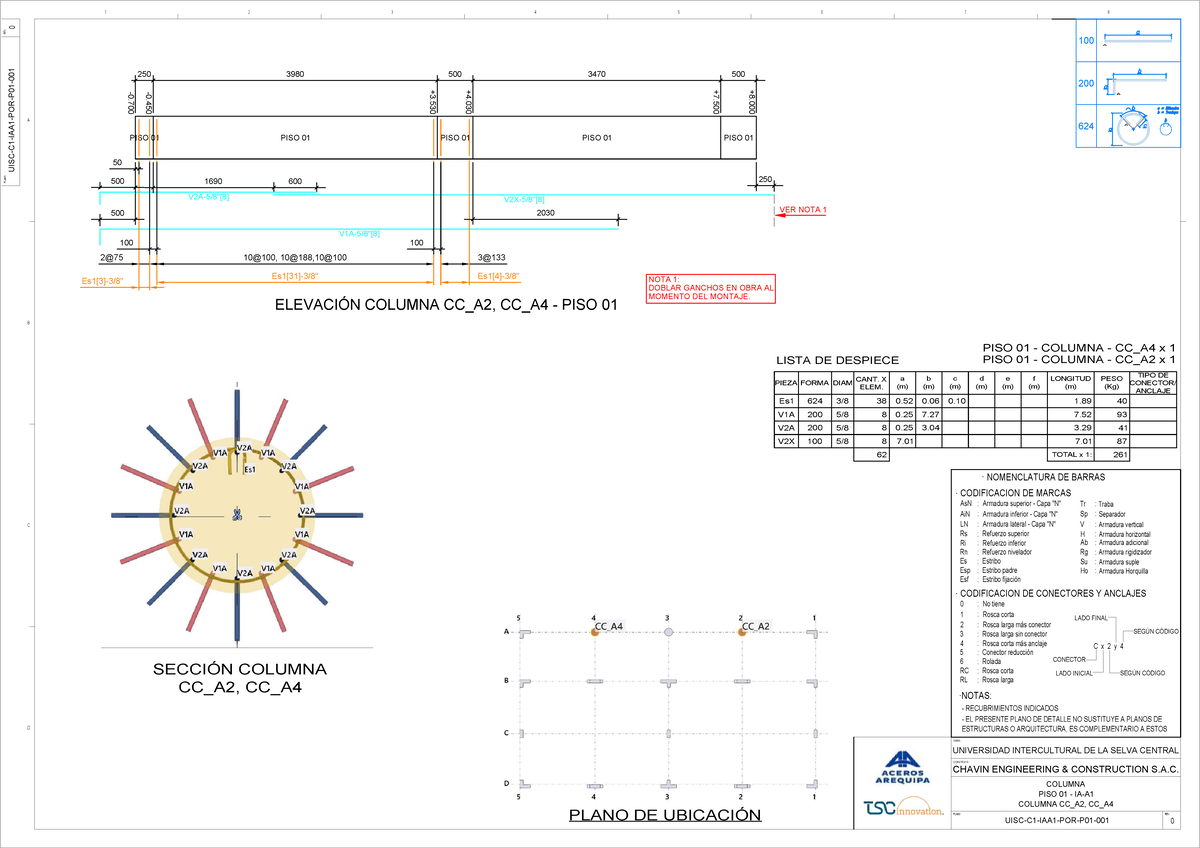This screenshot has height=848, width=1200.
Task: Select the CC_A4 column marker in the location plan
Action: [x=594, y=632]
